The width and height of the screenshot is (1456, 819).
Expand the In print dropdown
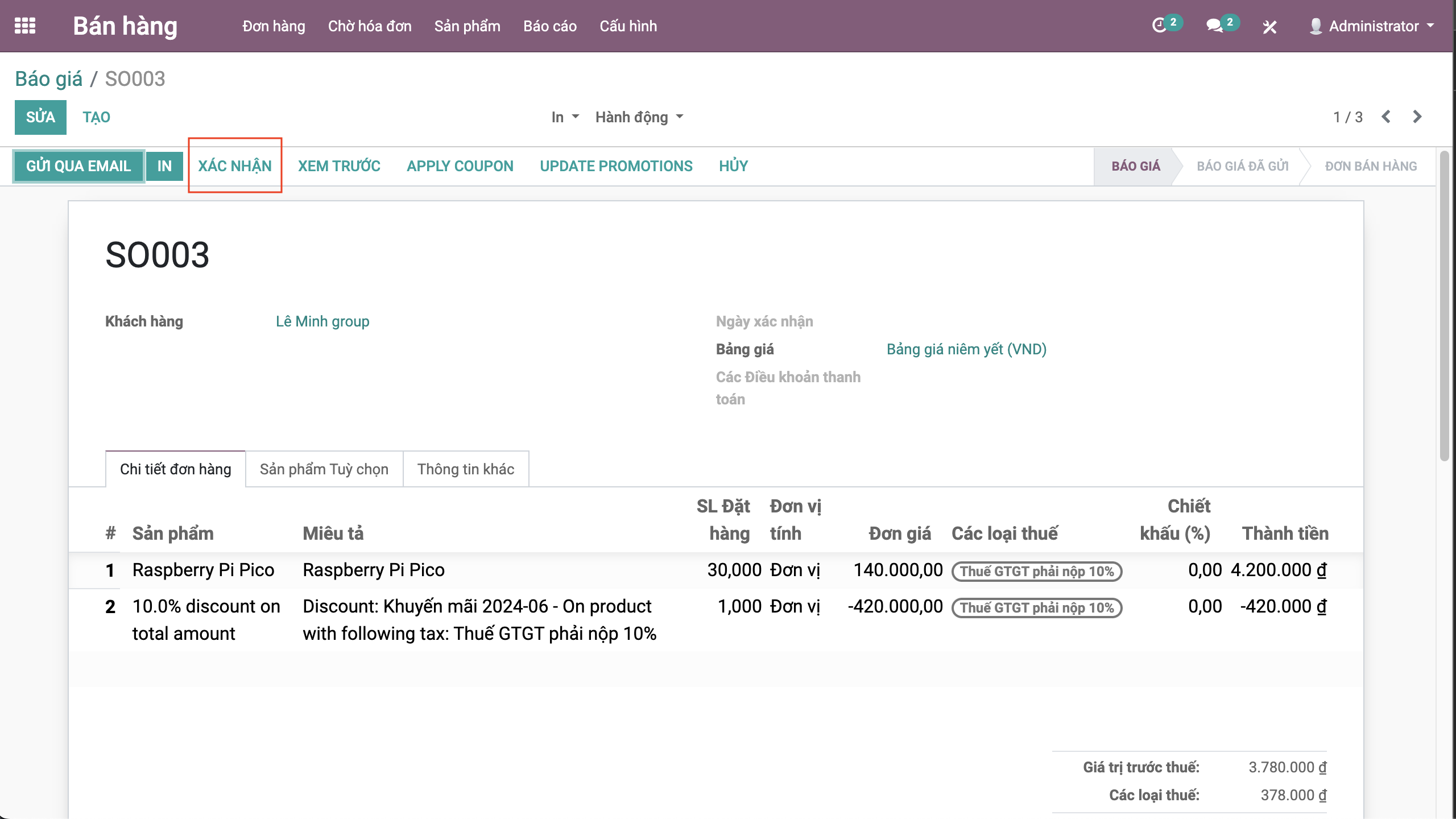[x=565, y=117]
